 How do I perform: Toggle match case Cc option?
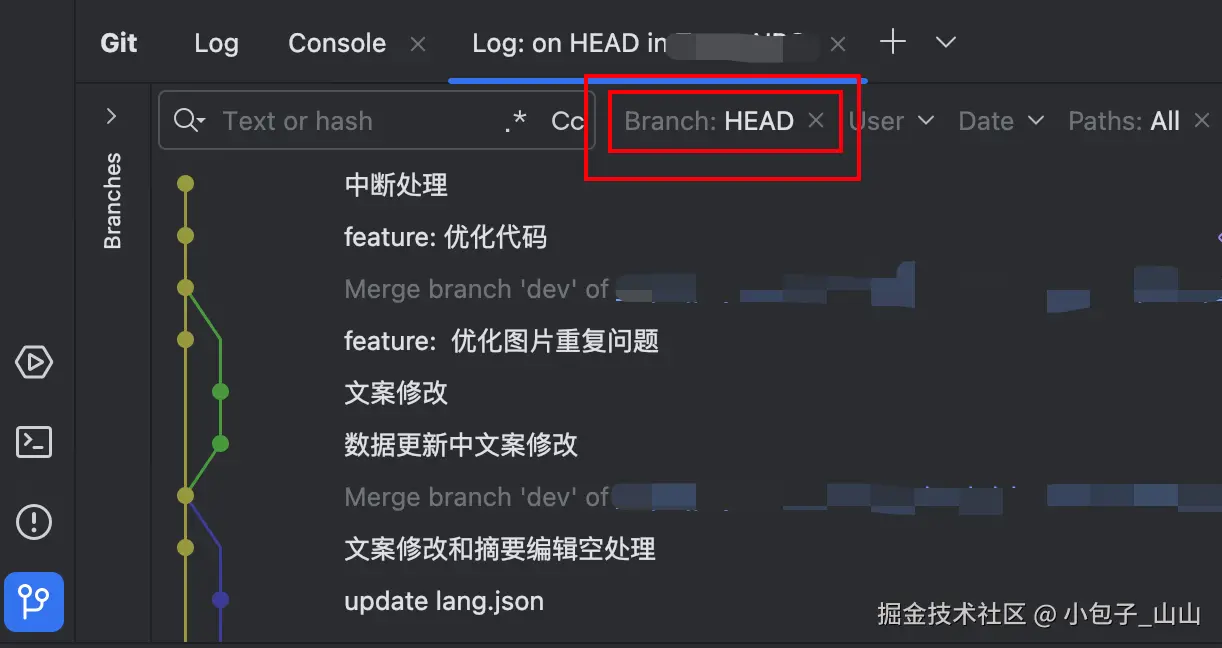point(567,121)
